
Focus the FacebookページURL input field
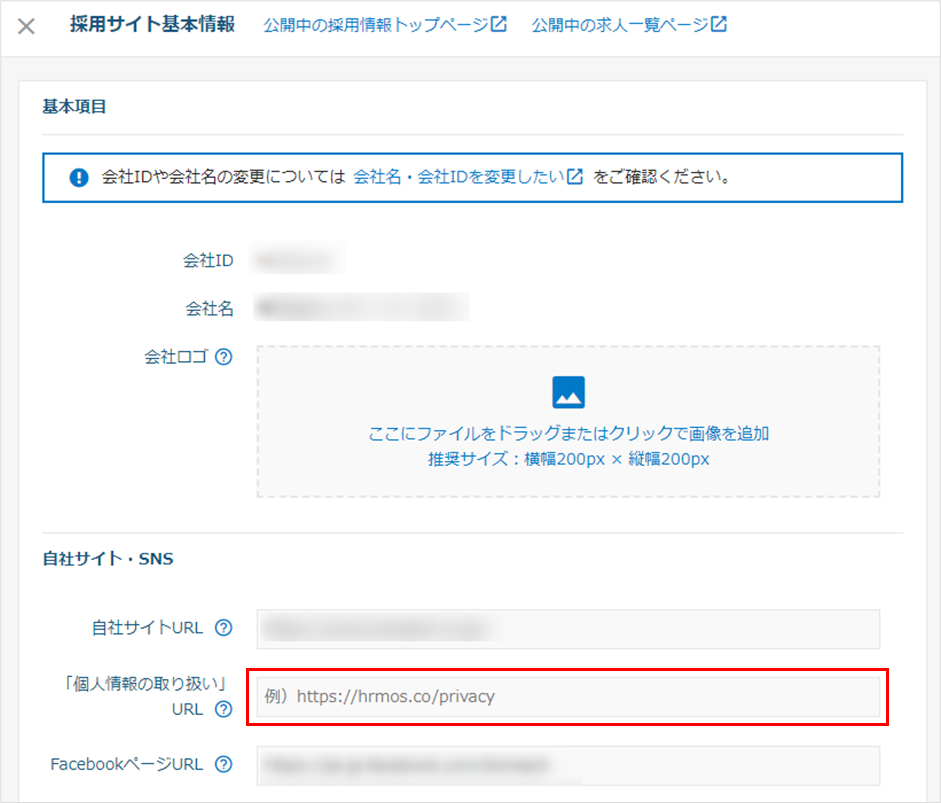point(568,766)
